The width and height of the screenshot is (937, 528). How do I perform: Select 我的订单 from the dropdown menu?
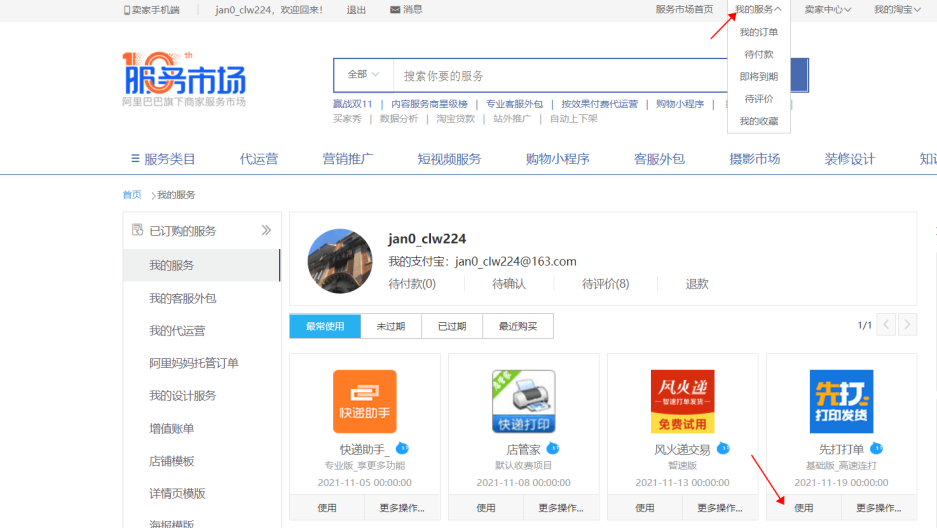[758, 32]
